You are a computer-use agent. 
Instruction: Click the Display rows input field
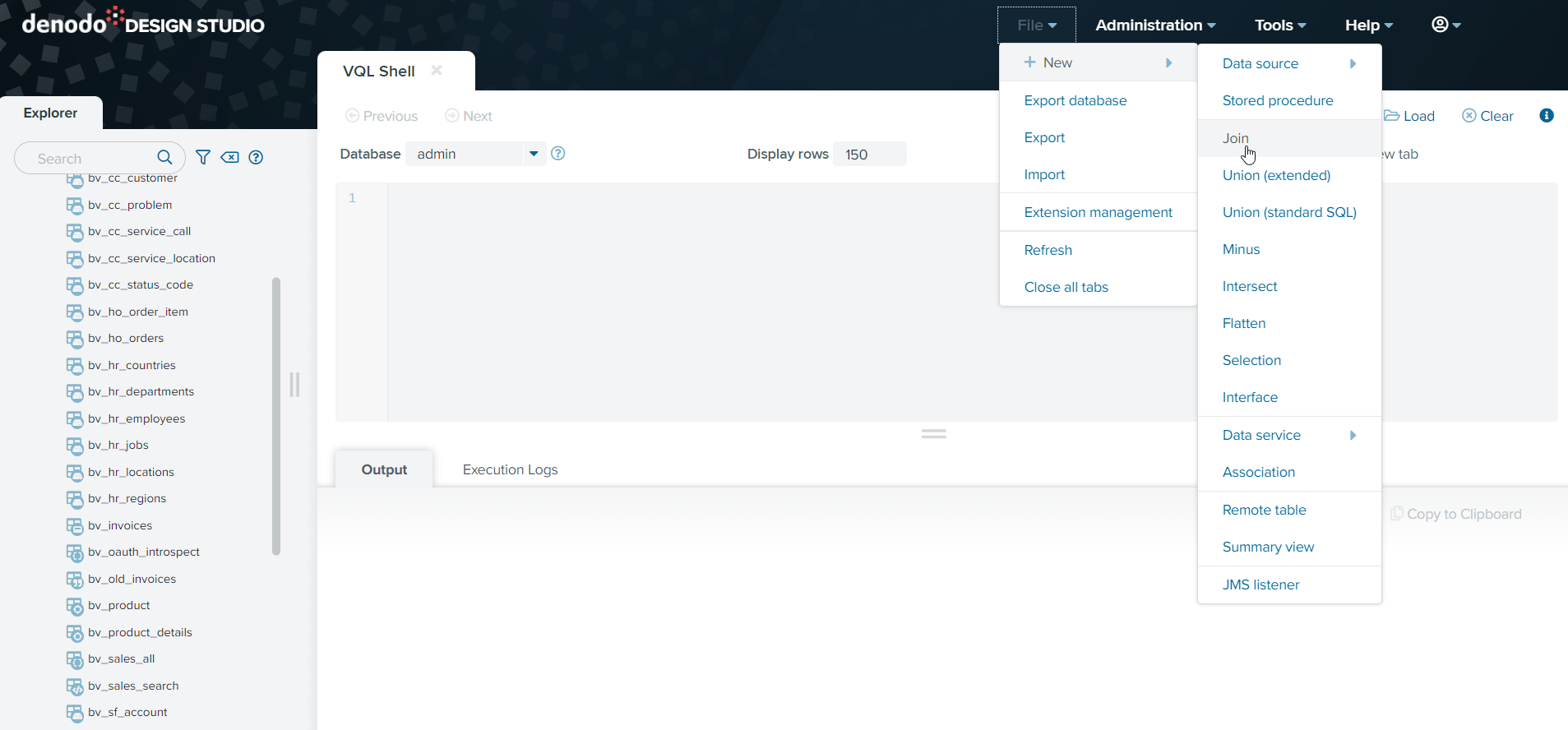pos(869,155)
